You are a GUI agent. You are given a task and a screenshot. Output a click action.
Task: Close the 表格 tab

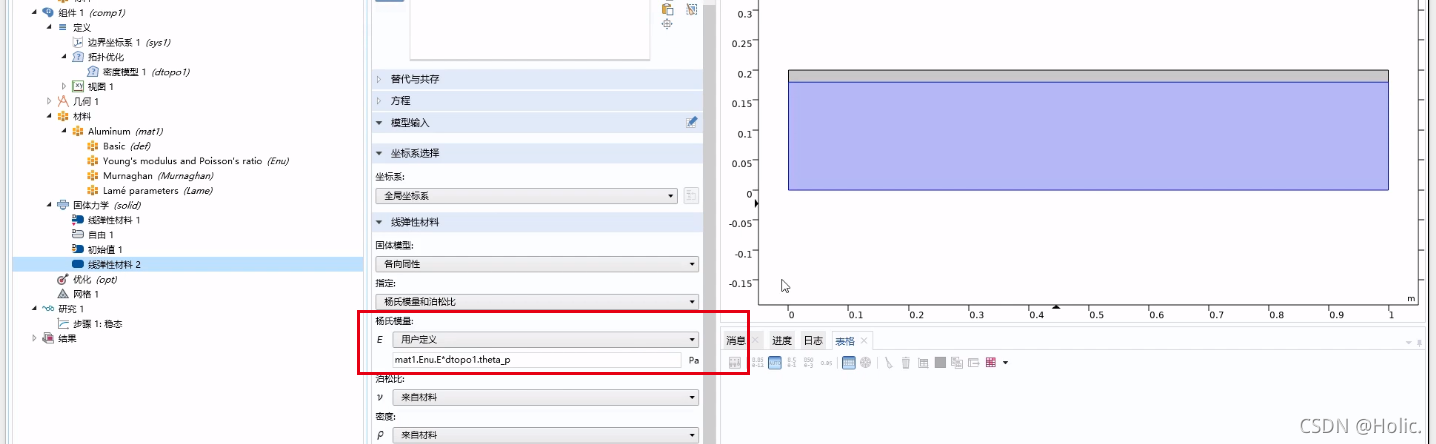point(865,341)
